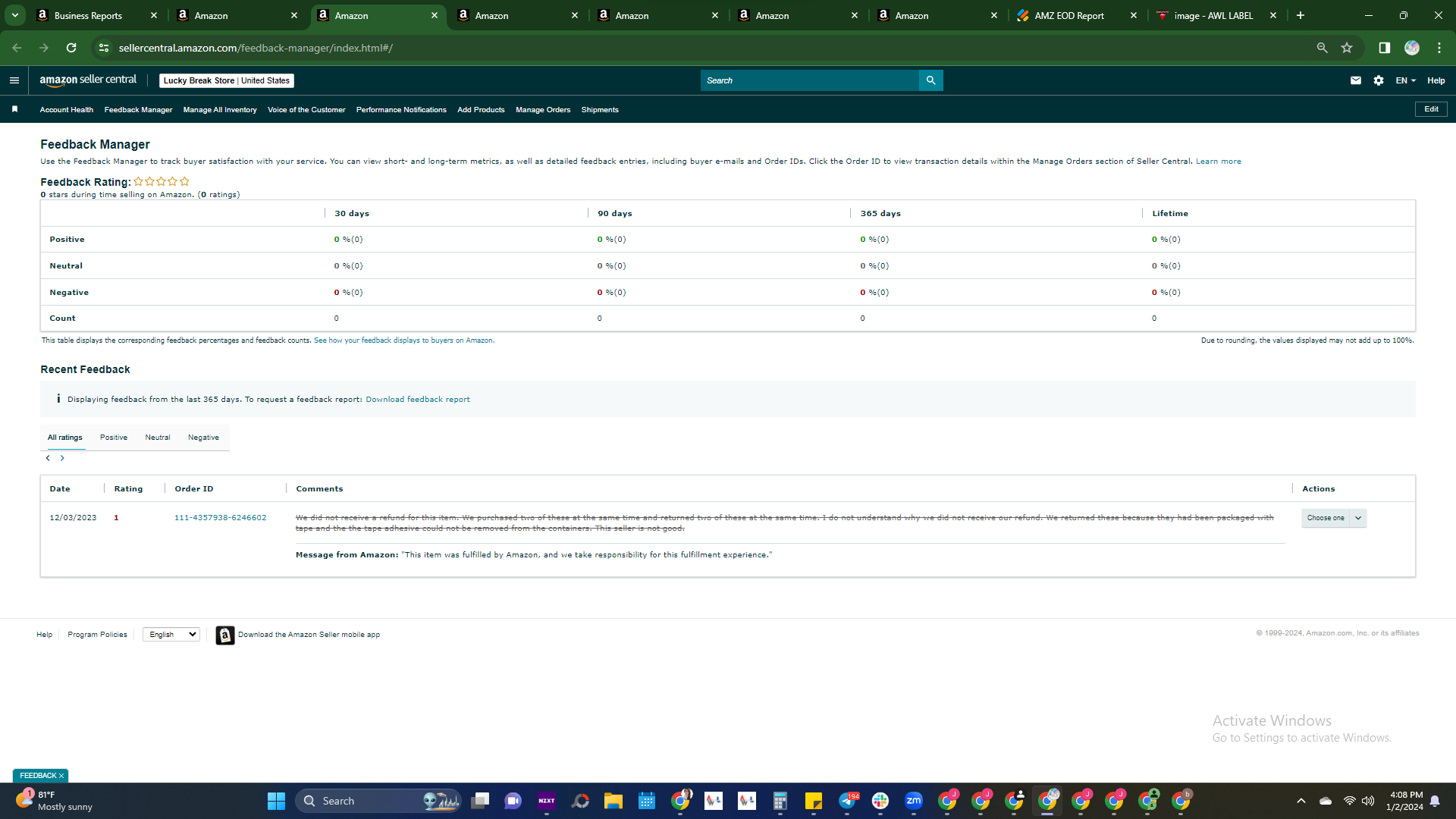Open Manage All Inventory in the navigation bar
Viewport: 1456px width, 819px height.
pos(220,110)
